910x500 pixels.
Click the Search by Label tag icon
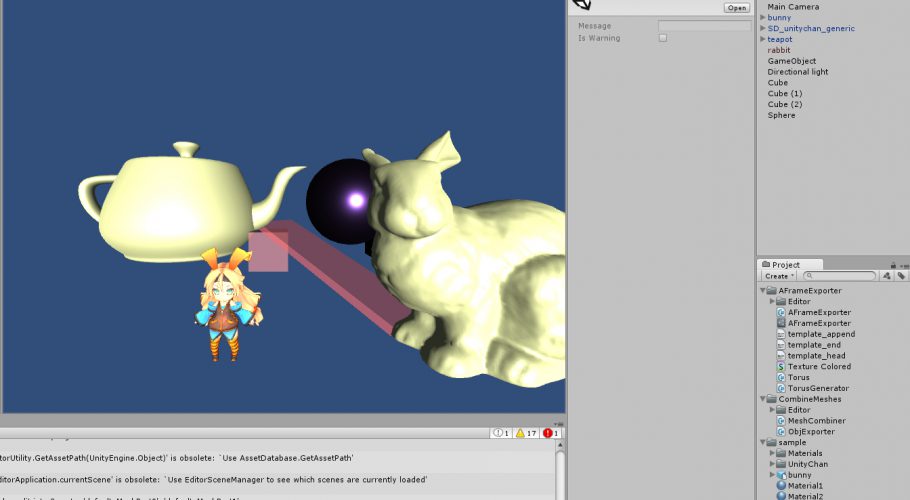click(901, 276)
